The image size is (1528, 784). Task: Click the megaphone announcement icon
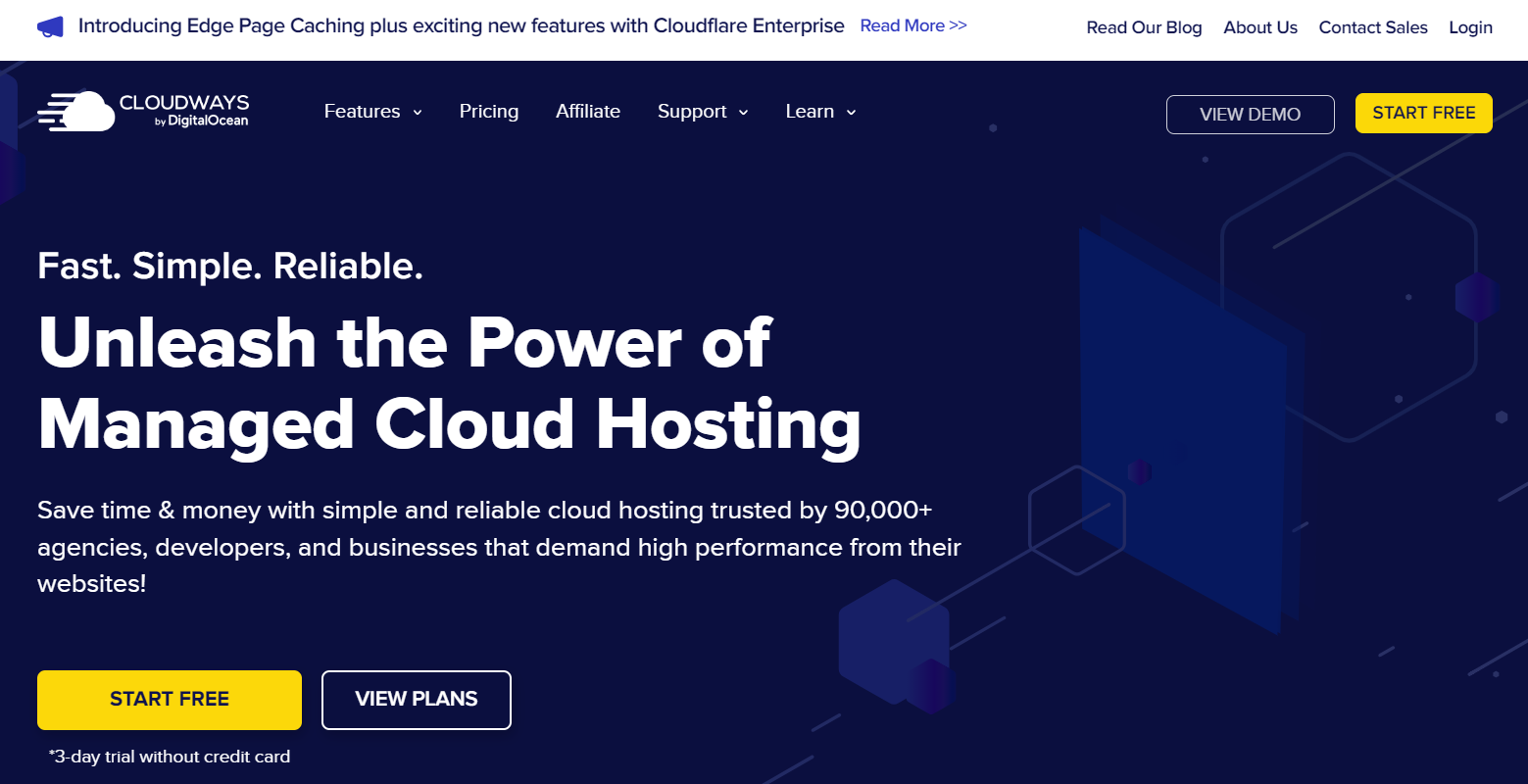[x=50, y=26]
